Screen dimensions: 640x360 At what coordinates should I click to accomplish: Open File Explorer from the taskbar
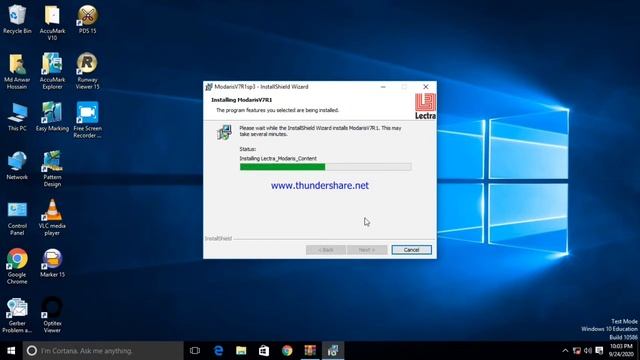(x=241, y=351)
